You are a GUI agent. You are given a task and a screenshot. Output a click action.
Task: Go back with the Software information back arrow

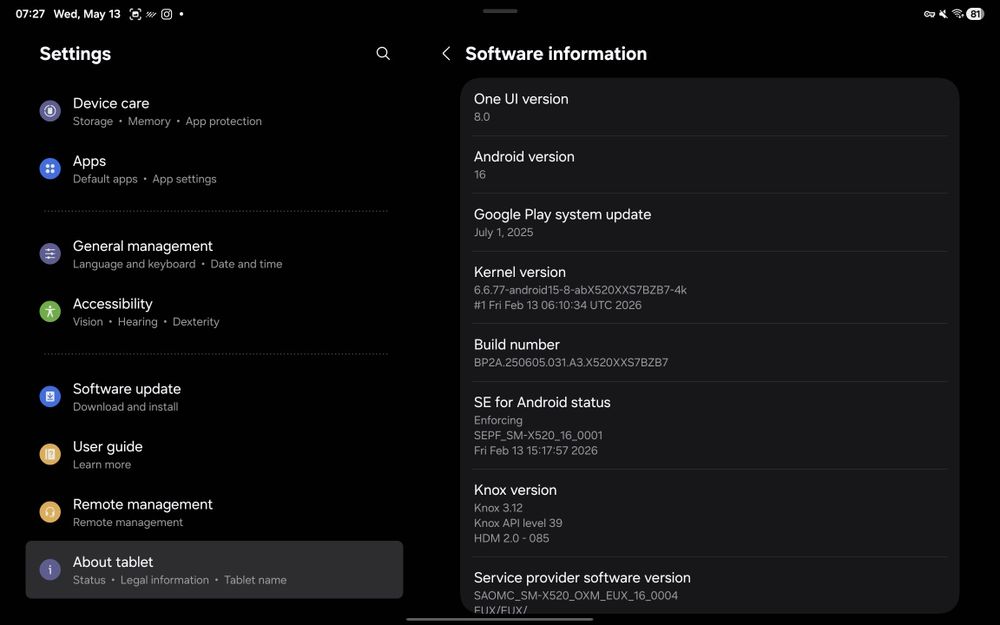coord(446,54)
